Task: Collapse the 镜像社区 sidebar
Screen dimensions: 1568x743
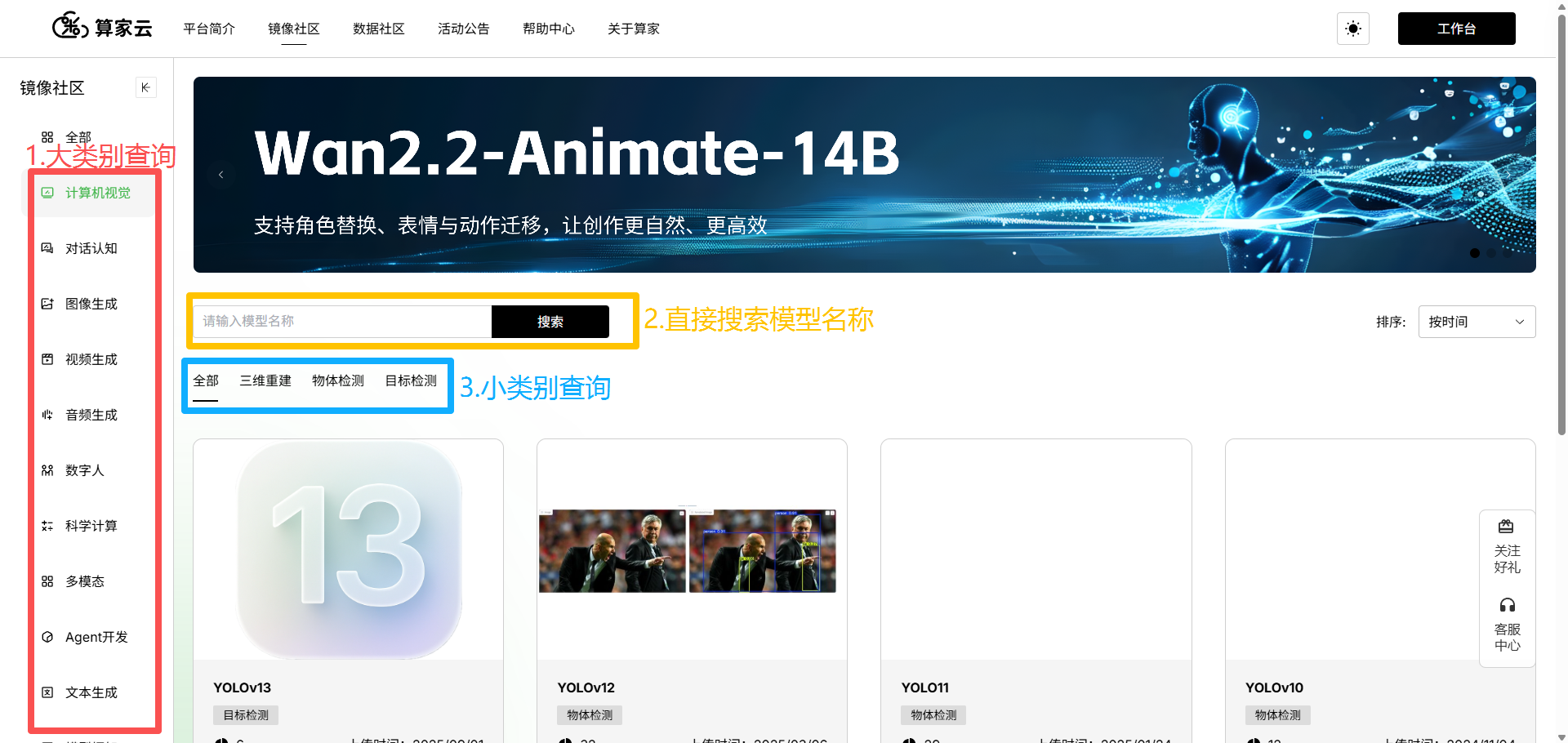Action: pos(145,87)
